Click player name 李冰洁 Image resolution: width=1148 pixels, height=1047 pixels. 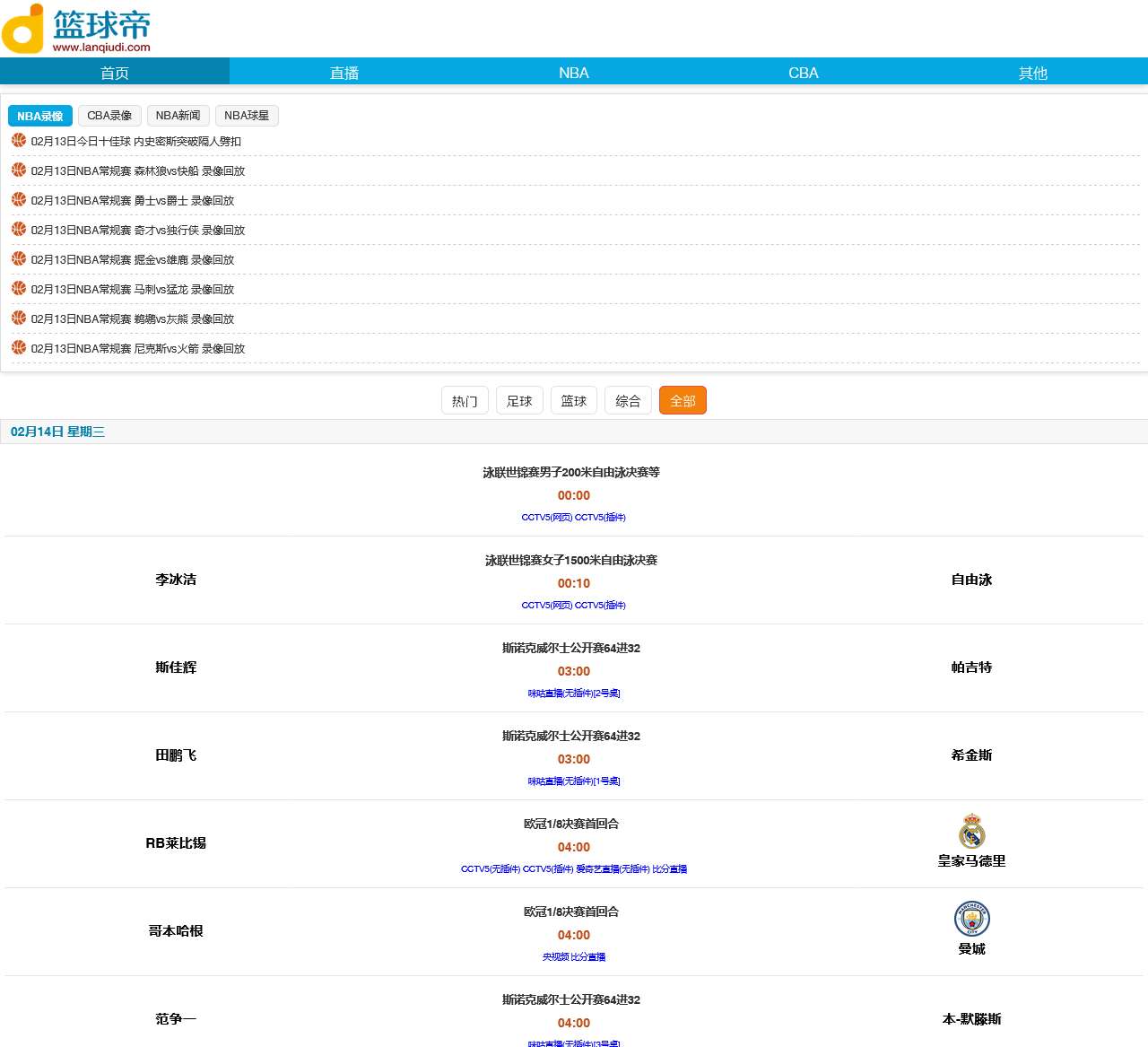(x=176, y=579)
